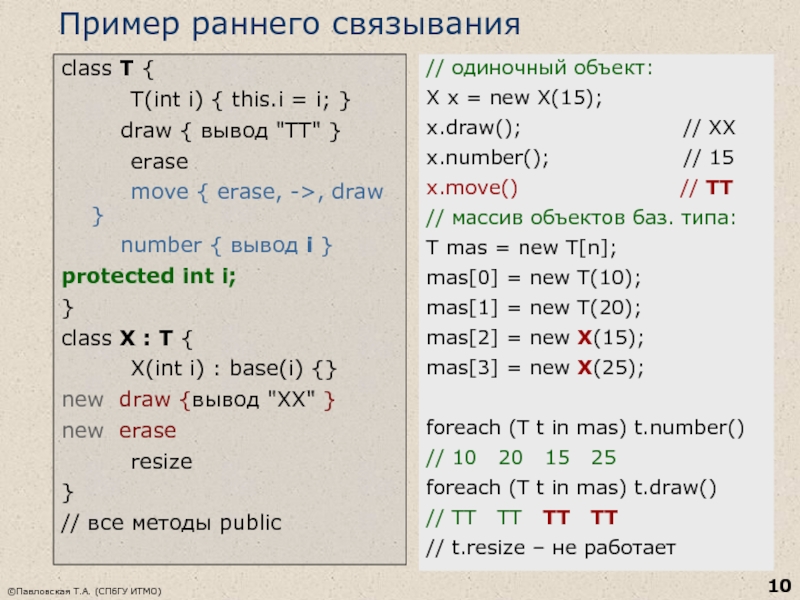The height and width of the screenshot is (600, 800).
Task: Select the blue "move { erase, ->, draw" line
Action: pos(257,192)
